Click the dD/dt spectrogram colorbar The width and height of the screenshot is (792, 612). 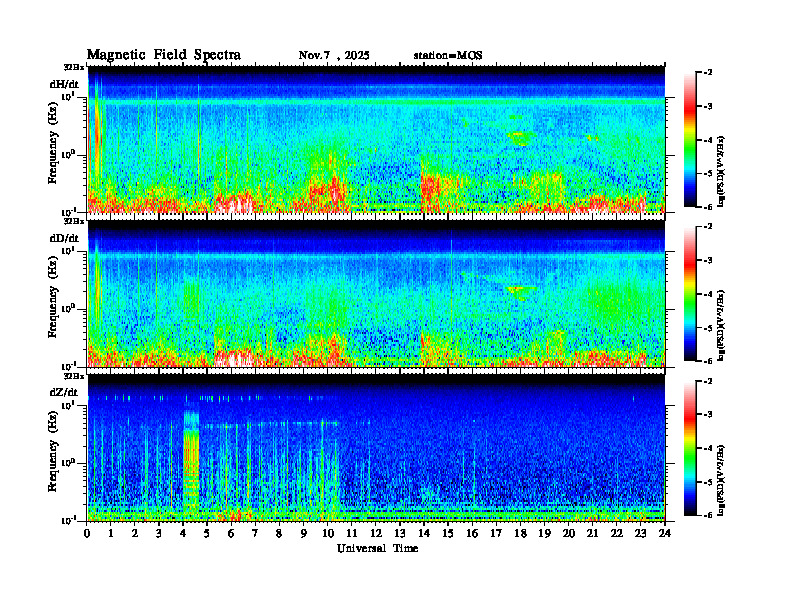coord(690,294)
